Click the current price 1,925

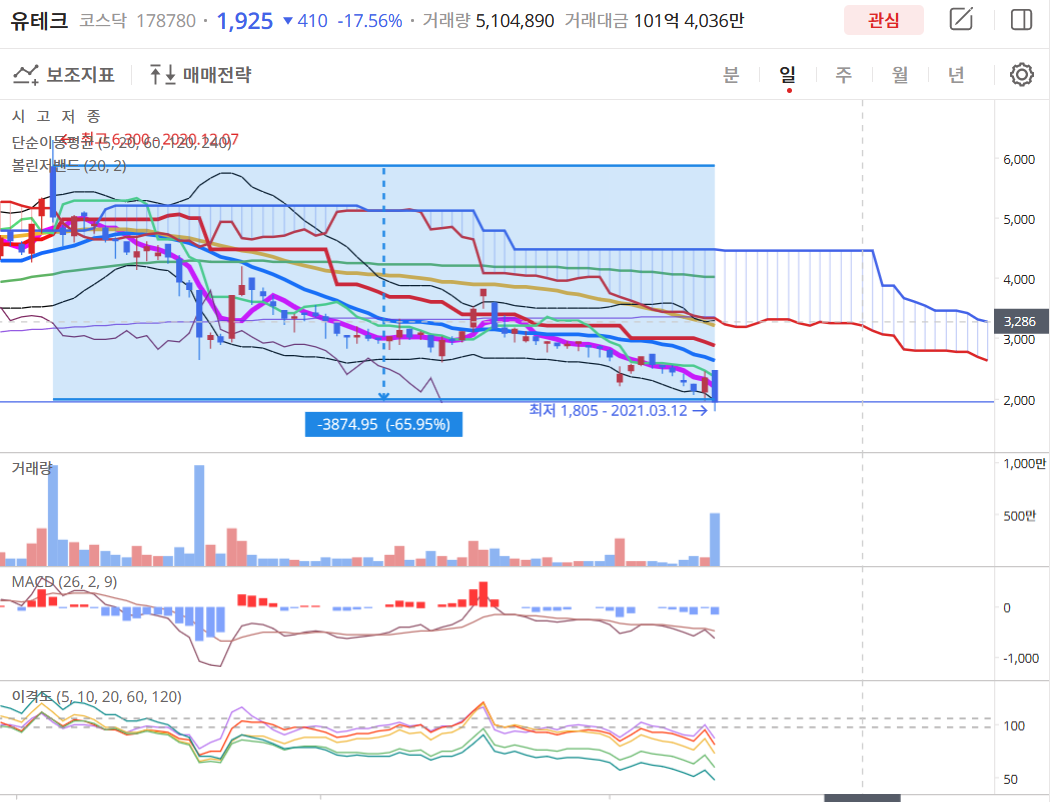(244, 21)
